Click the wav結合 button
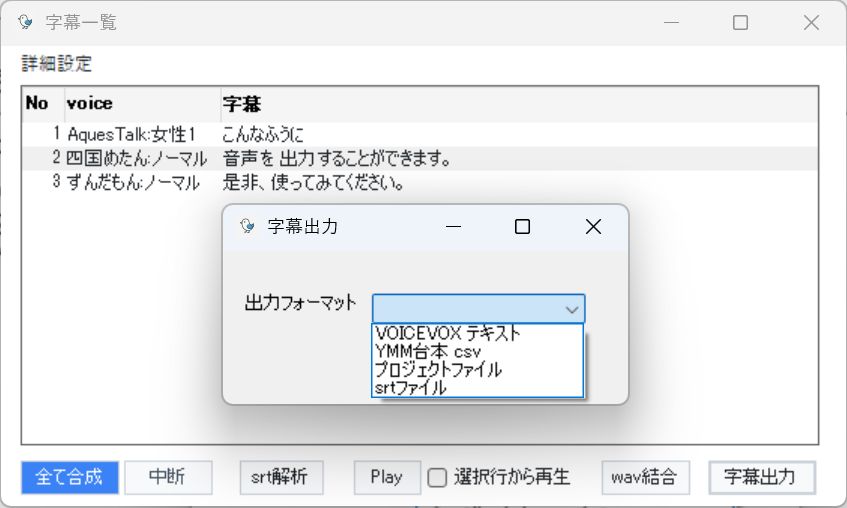The height and width of the screenshot is (508, 847). 646,477
